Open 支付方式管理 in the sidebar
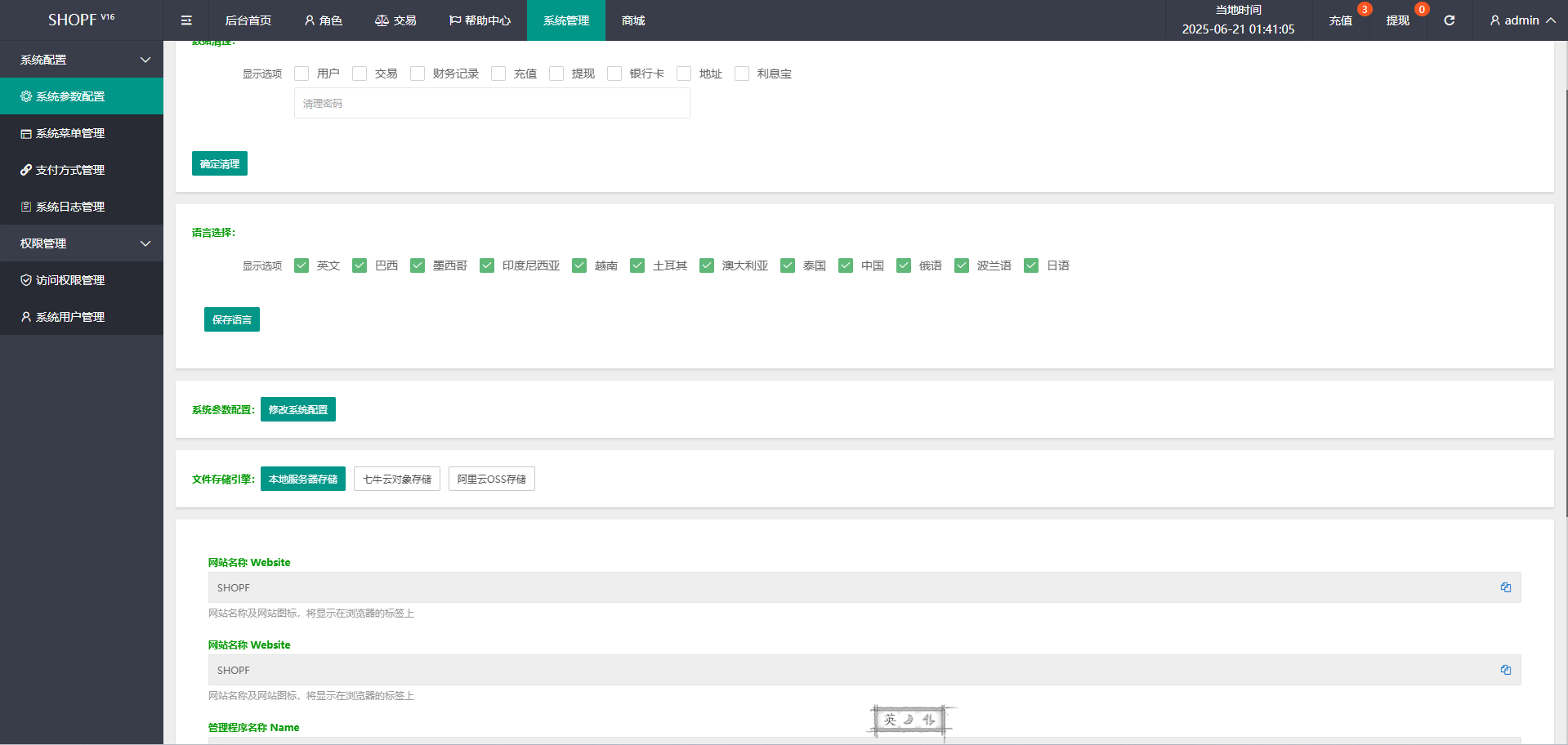 click(x=70, y=170)
